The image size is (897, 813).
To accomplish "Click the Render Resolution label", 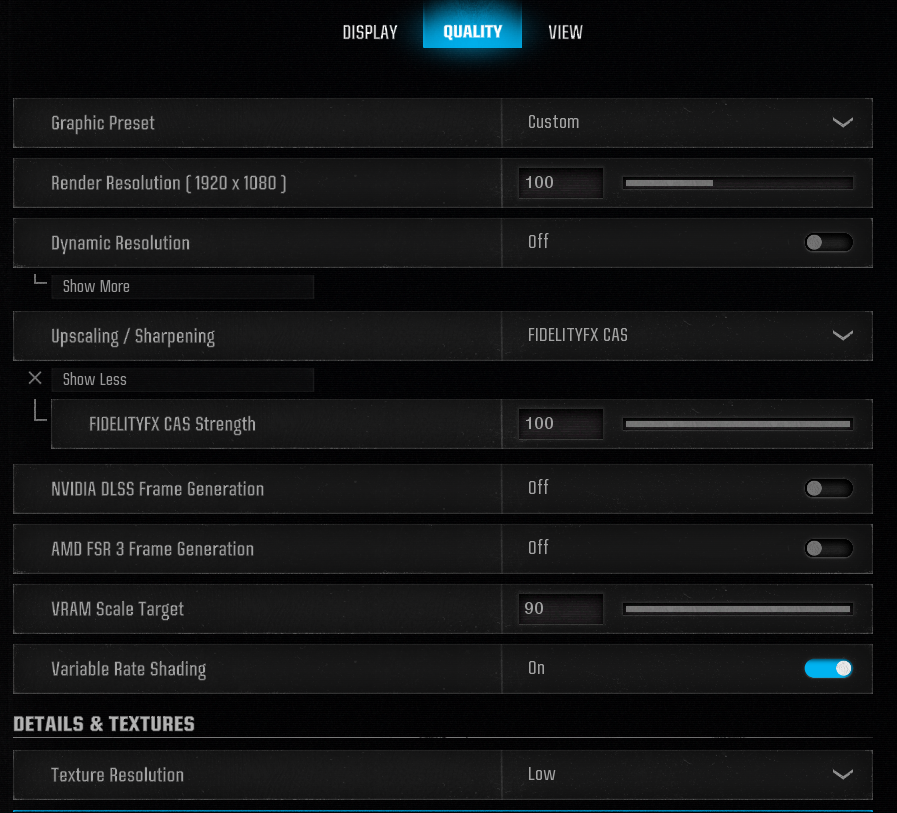I will pos(169,183).
